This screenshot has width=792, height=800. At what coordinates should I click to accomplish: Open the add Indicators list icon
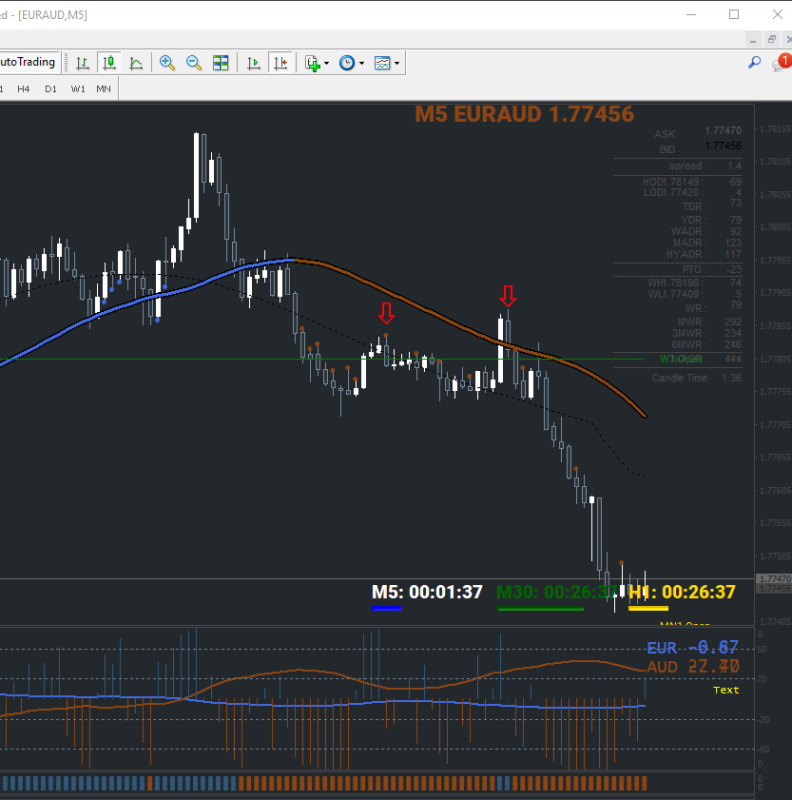pyautogui.click(x=312, y=63)
